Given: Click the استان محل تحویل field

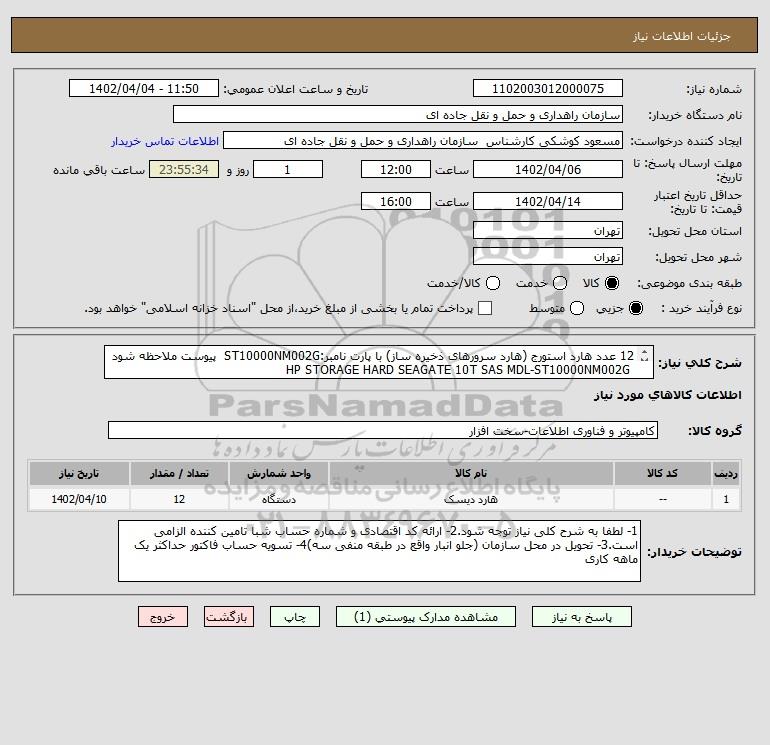Looking at the screenshot, I should 548,230.
